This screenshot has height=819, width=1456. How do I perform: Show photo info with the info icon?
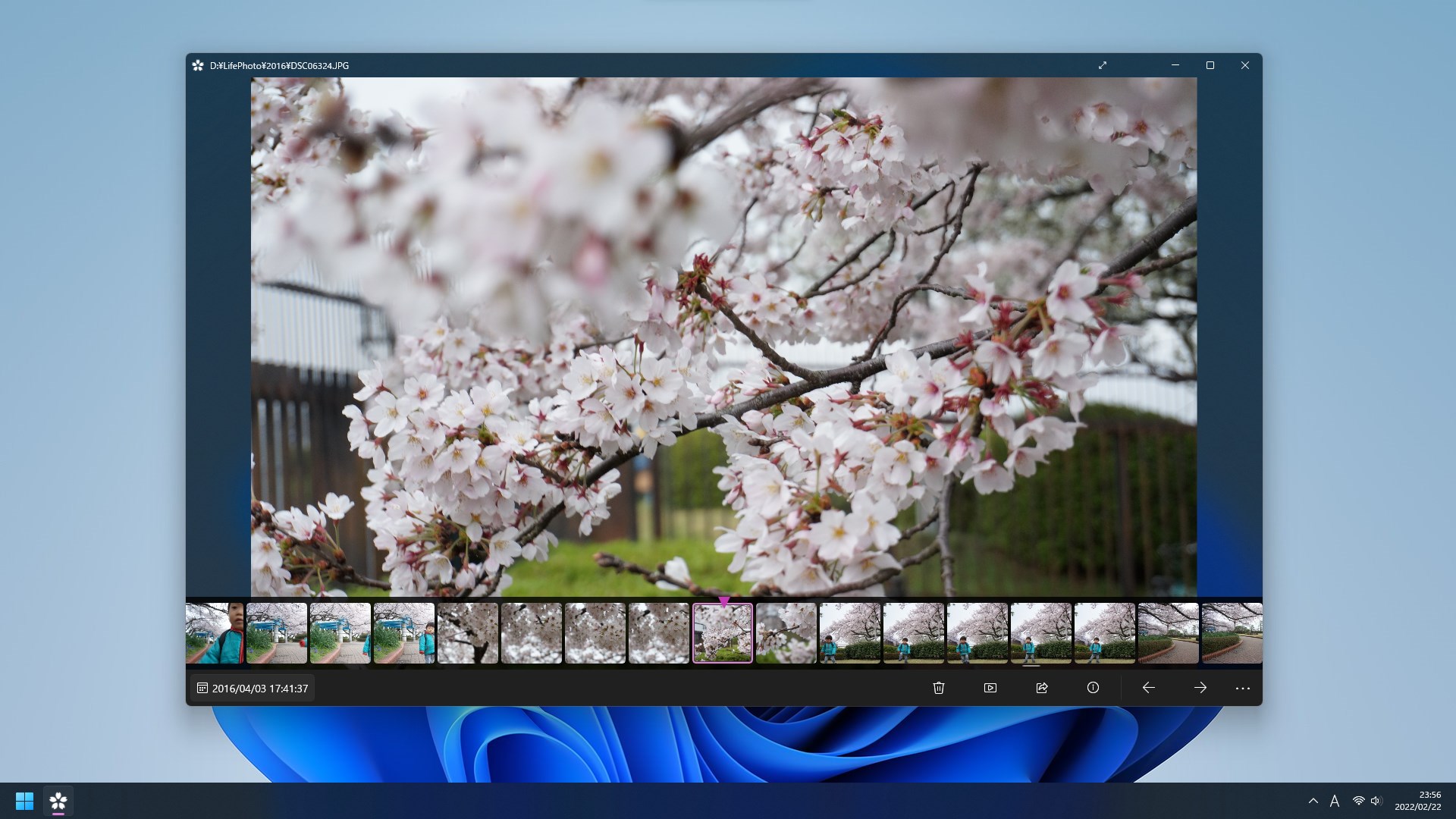1093,688
